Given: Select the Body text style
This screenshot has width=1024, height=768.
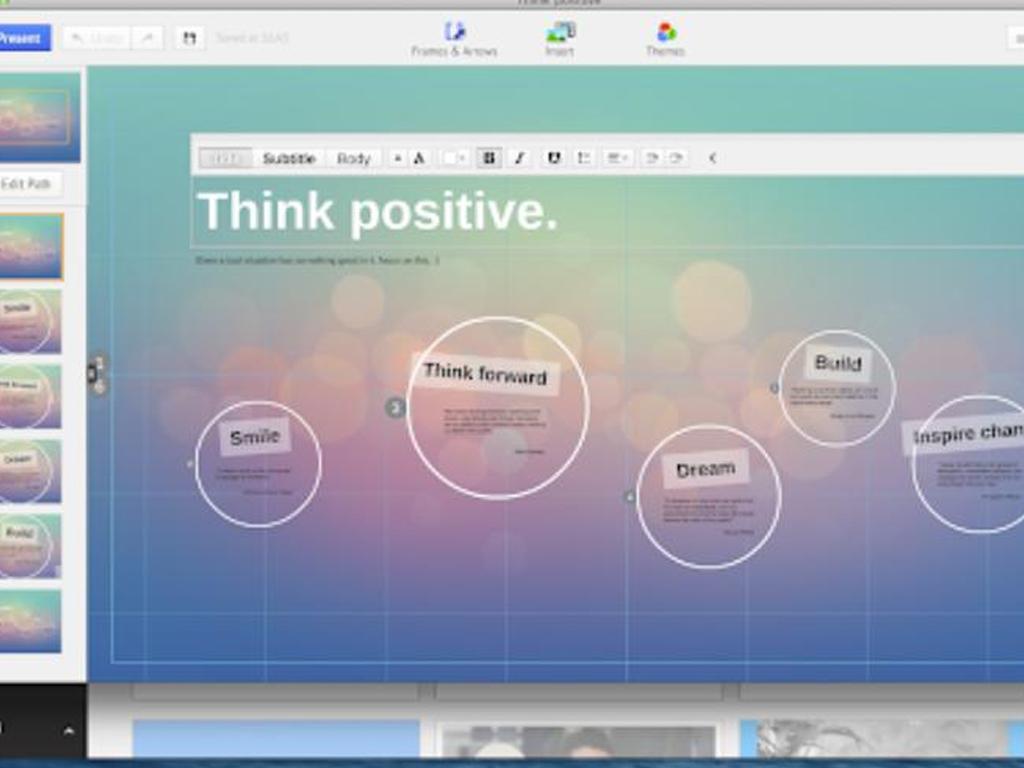Looking at the screenshot, I should pyautogui.click(x=353, y=158).
